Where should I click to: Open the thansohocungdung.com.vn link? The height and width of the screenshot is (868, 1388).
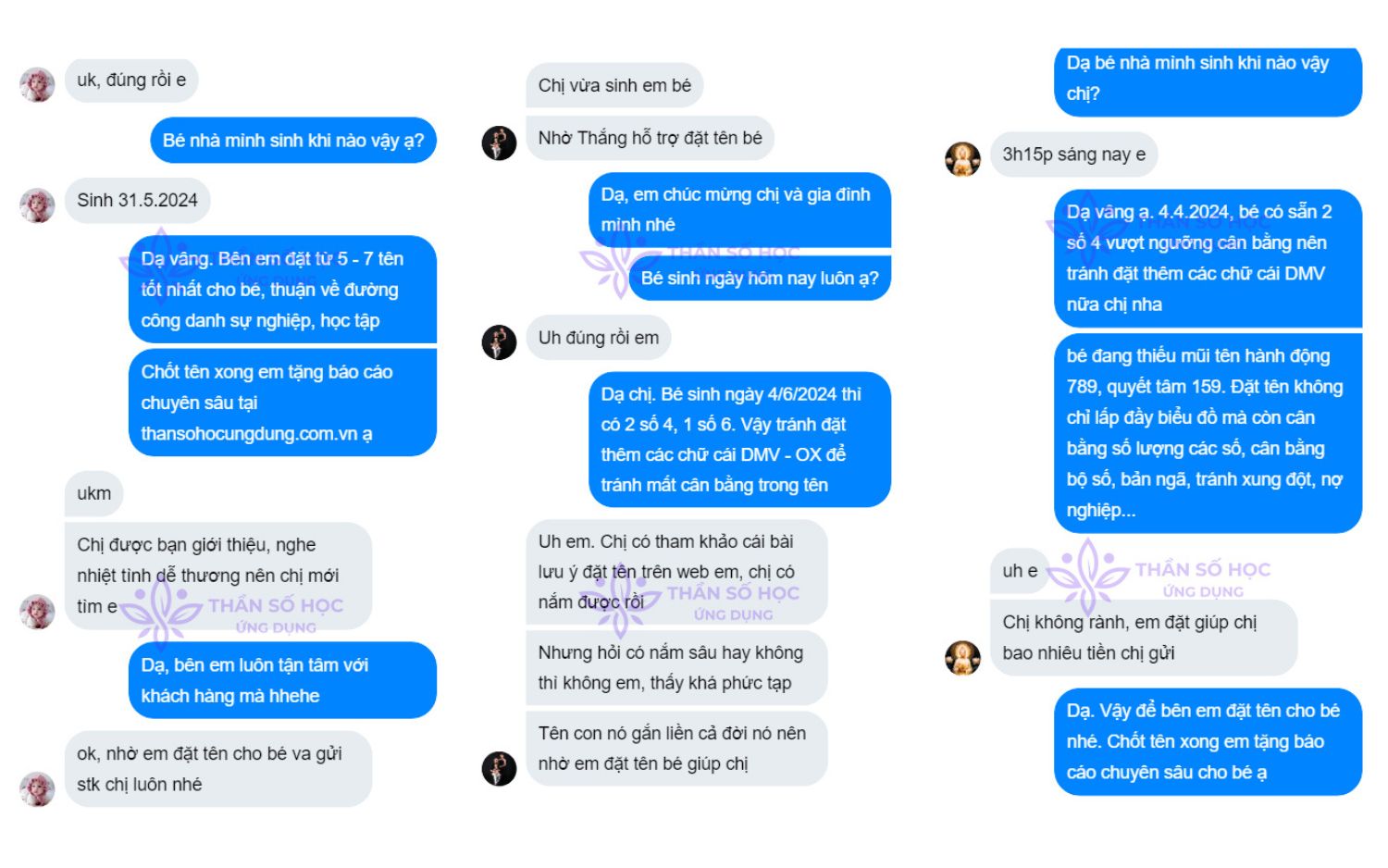point(256,434)
